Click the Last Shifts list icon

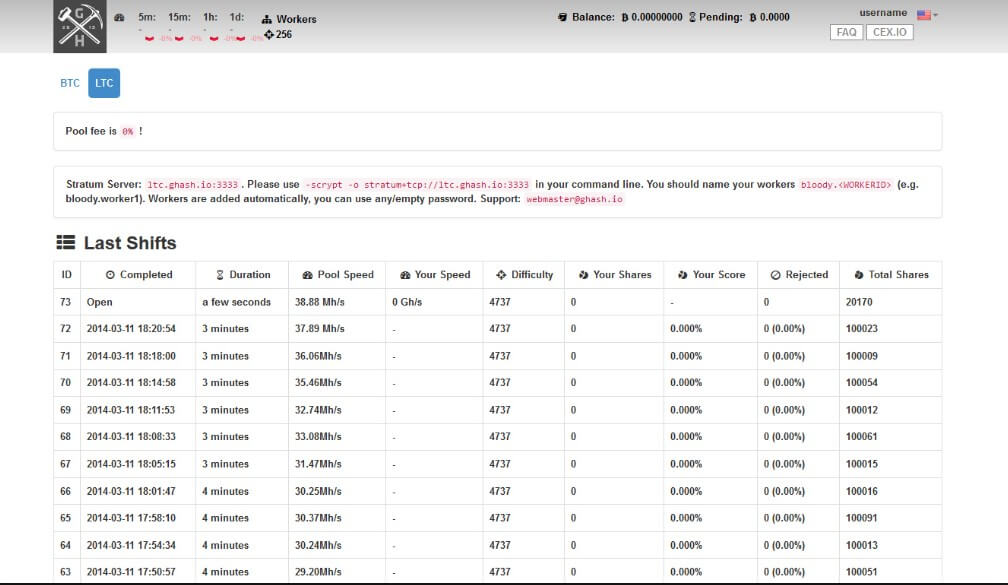[66, 242]
